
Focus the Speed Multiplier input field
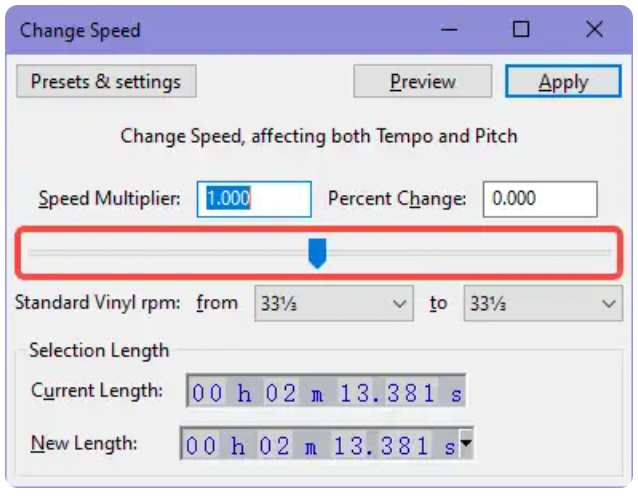tap(254, 199)
